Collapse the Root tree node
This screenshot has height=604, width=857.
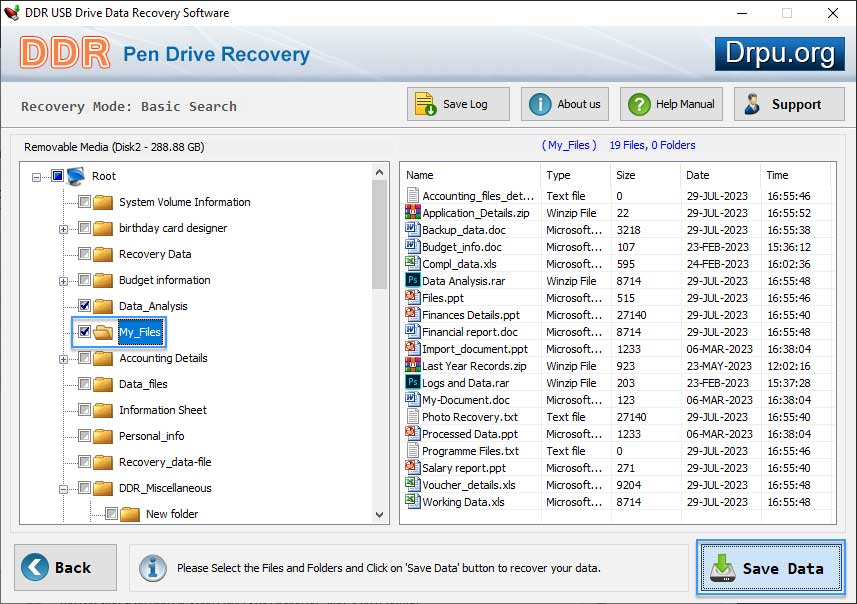point(36,177)
